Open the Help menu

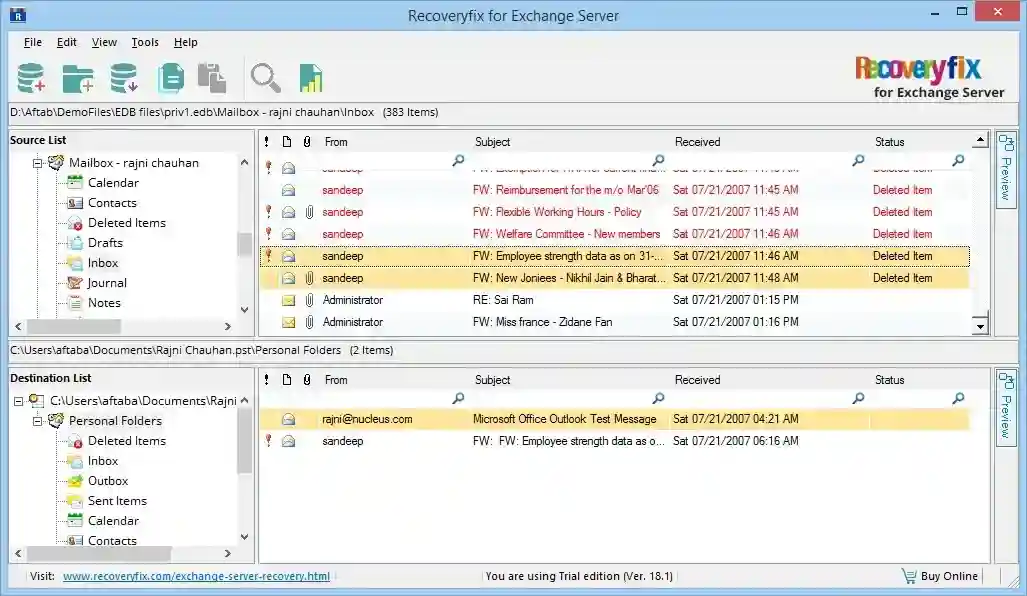pyautogui.click(x=185, y=42)
